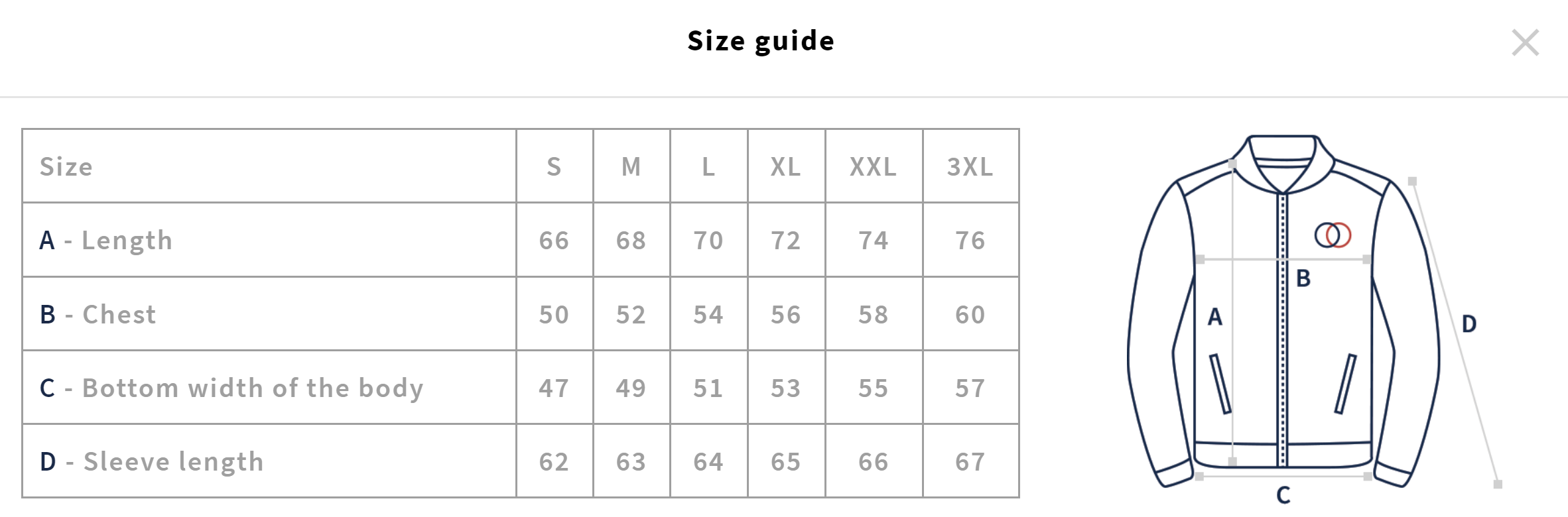
Task: Click the jacket zipper in the diagram
Action: coord(1283,328)
